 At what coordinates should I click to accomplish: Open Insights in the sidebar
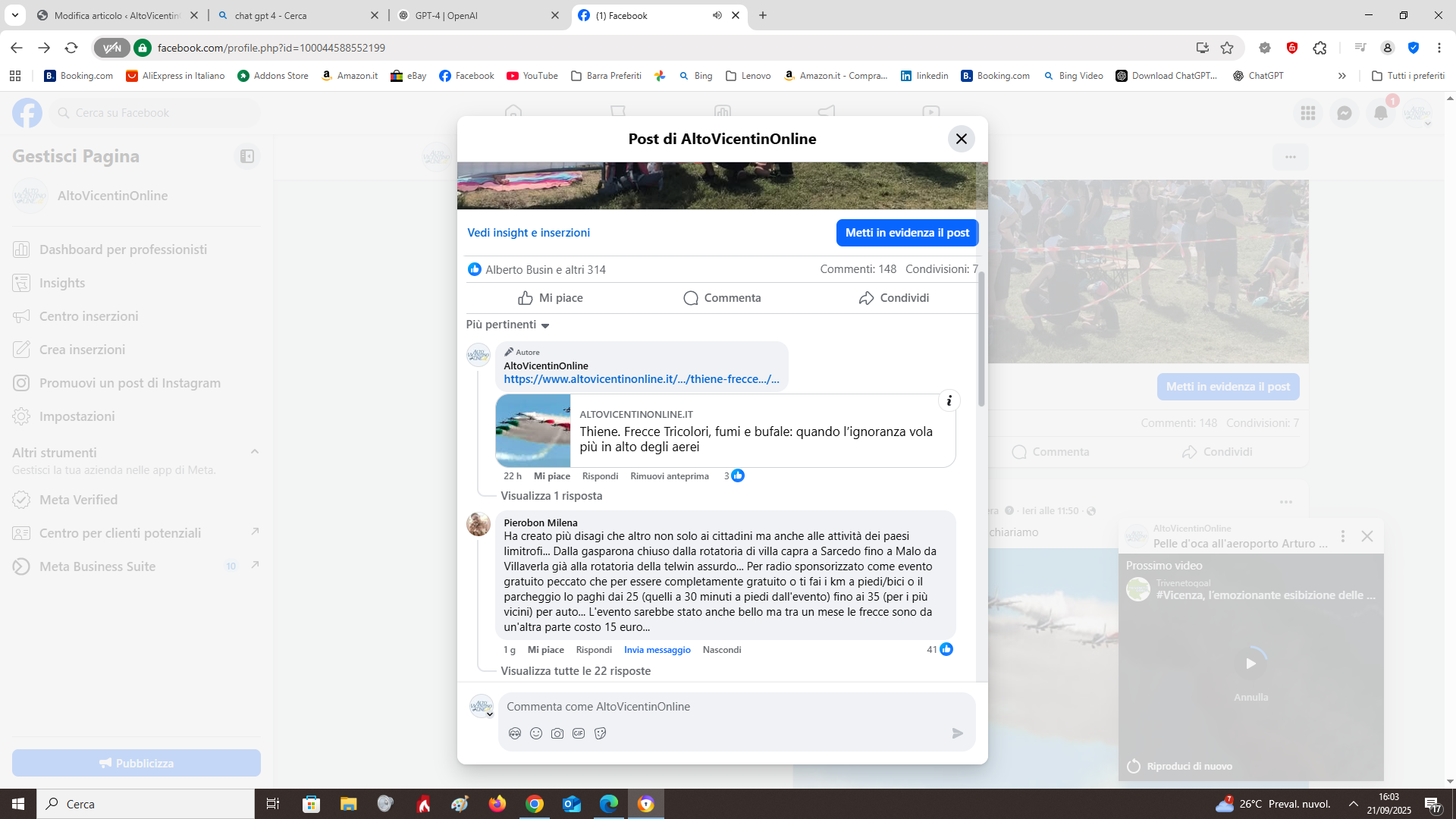click(x=136, y=283)
